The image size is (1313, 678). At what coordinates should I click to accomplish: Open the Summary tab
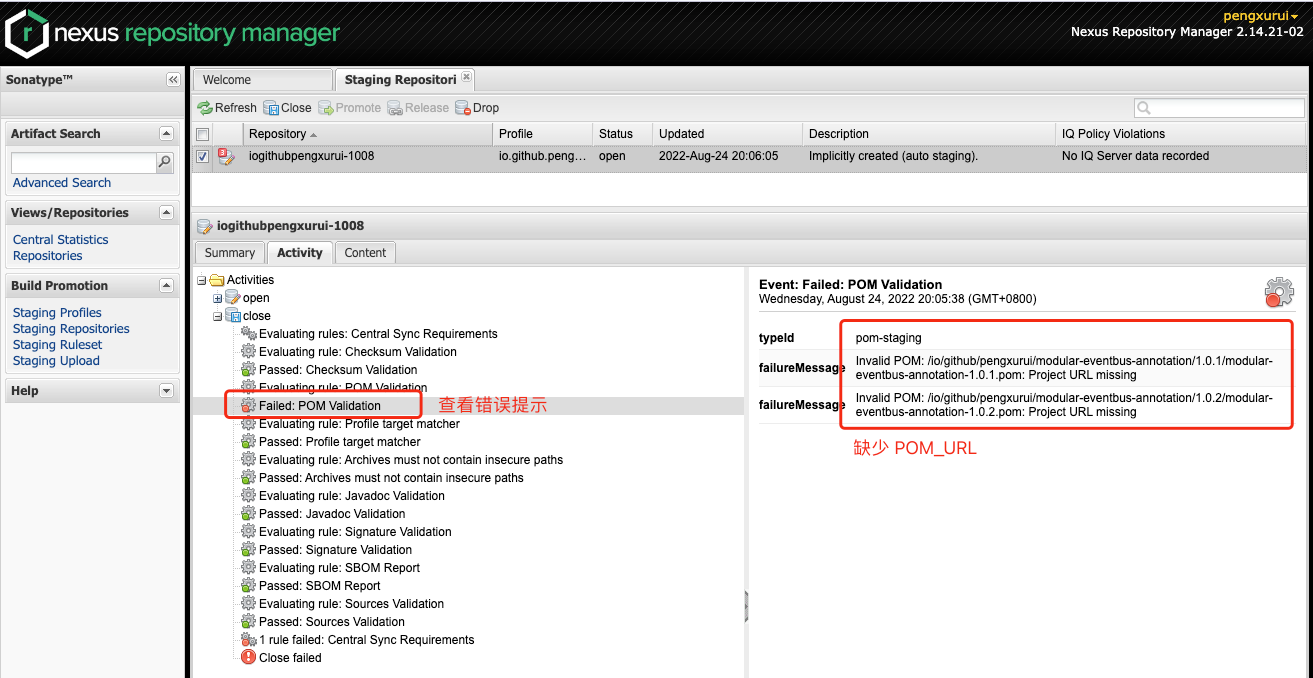(230, 253)
